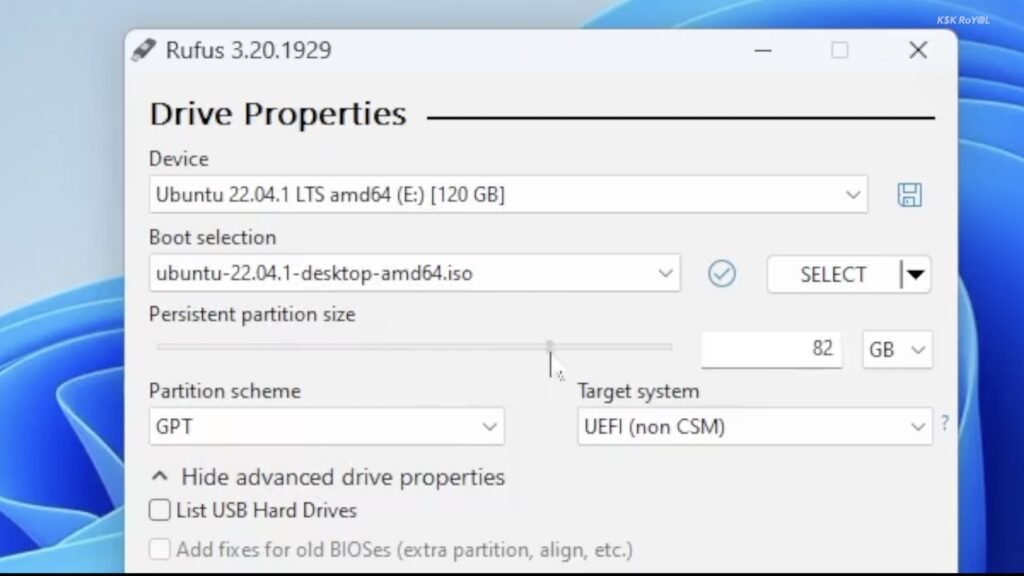
Task: Enable the List USB Hard Drives checkbox
Action: coord(160,510)
